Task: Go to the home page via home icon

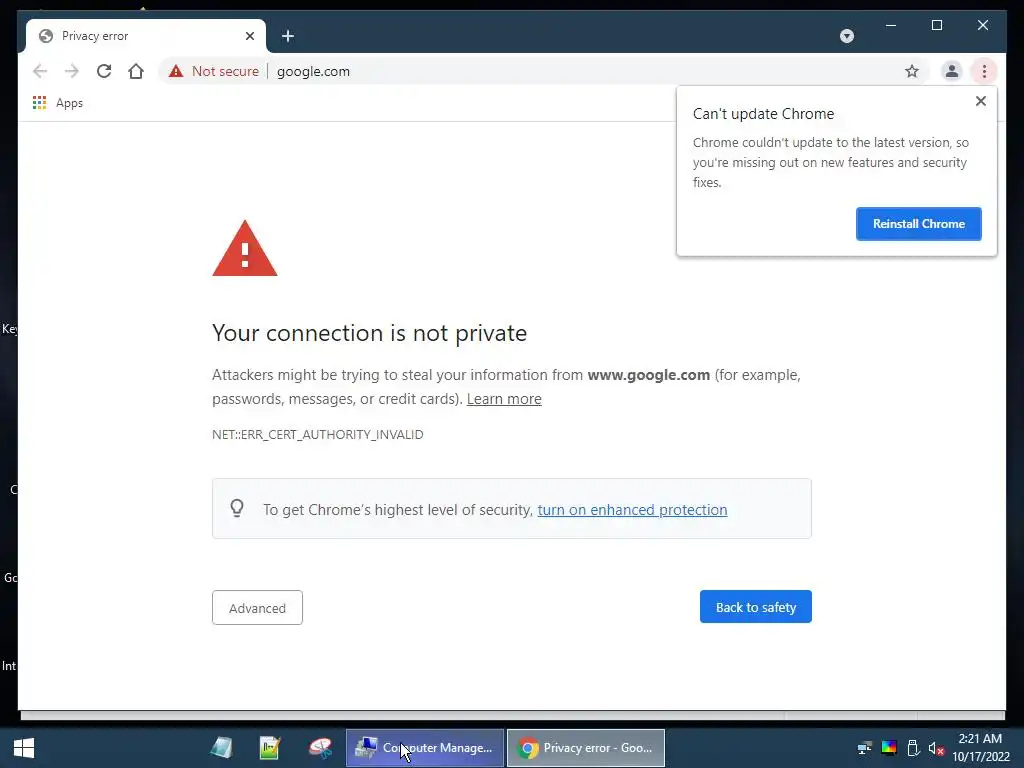Action: (136, 71)
